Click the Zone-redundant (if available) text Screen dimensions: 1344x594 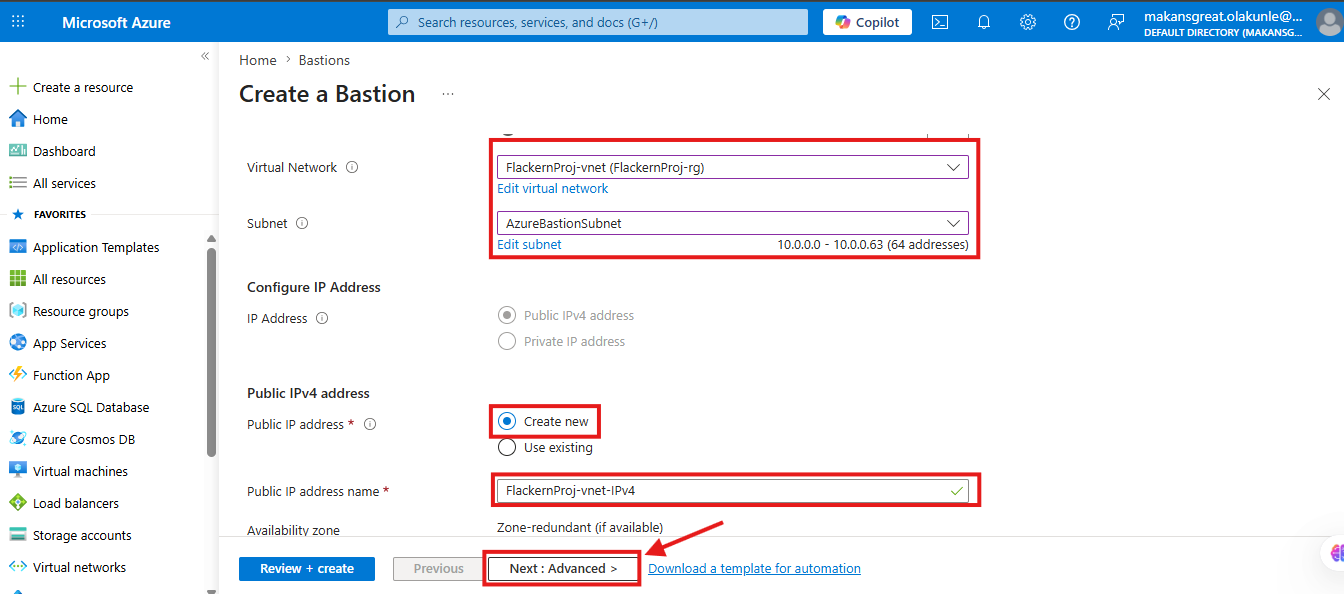pos(580,527)
